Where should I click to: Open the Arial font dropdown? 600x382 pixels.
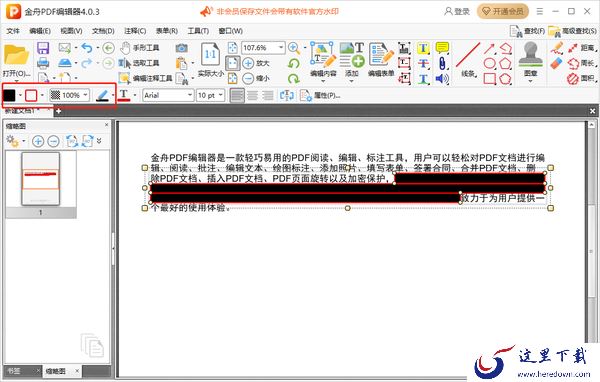(189, 95)
